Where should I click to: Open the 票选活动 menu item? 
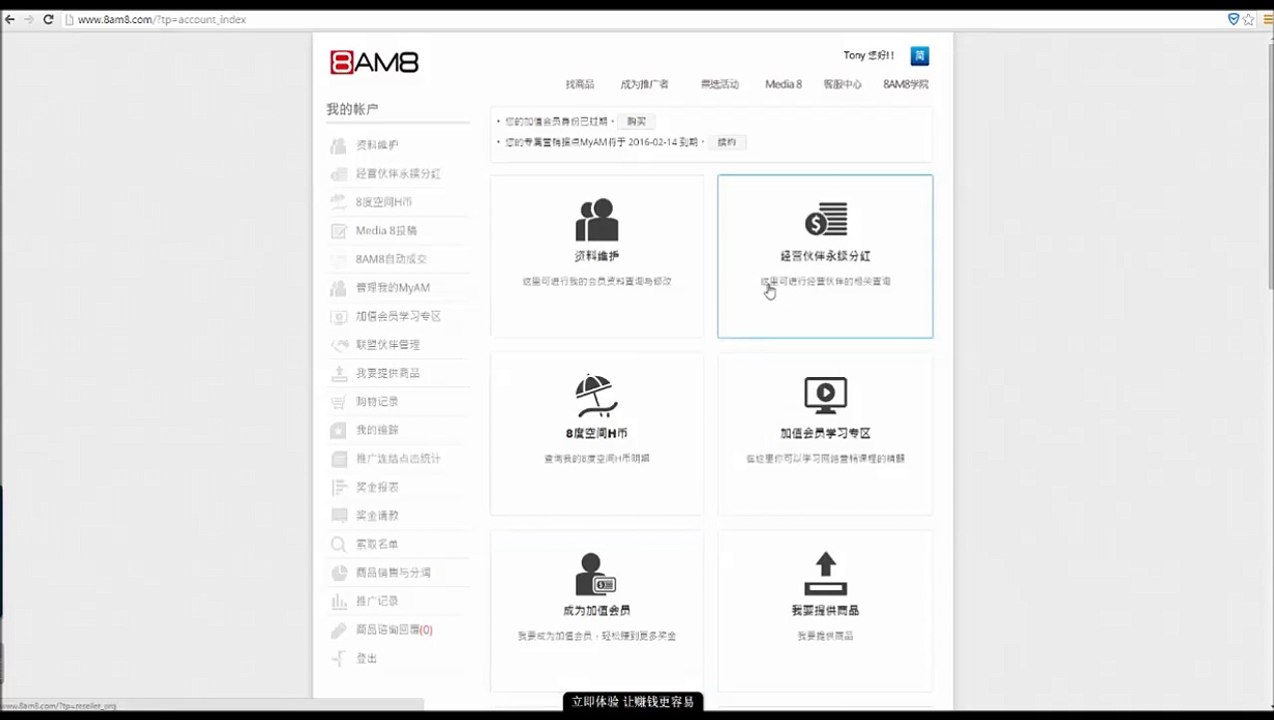(x=719, y=85)
